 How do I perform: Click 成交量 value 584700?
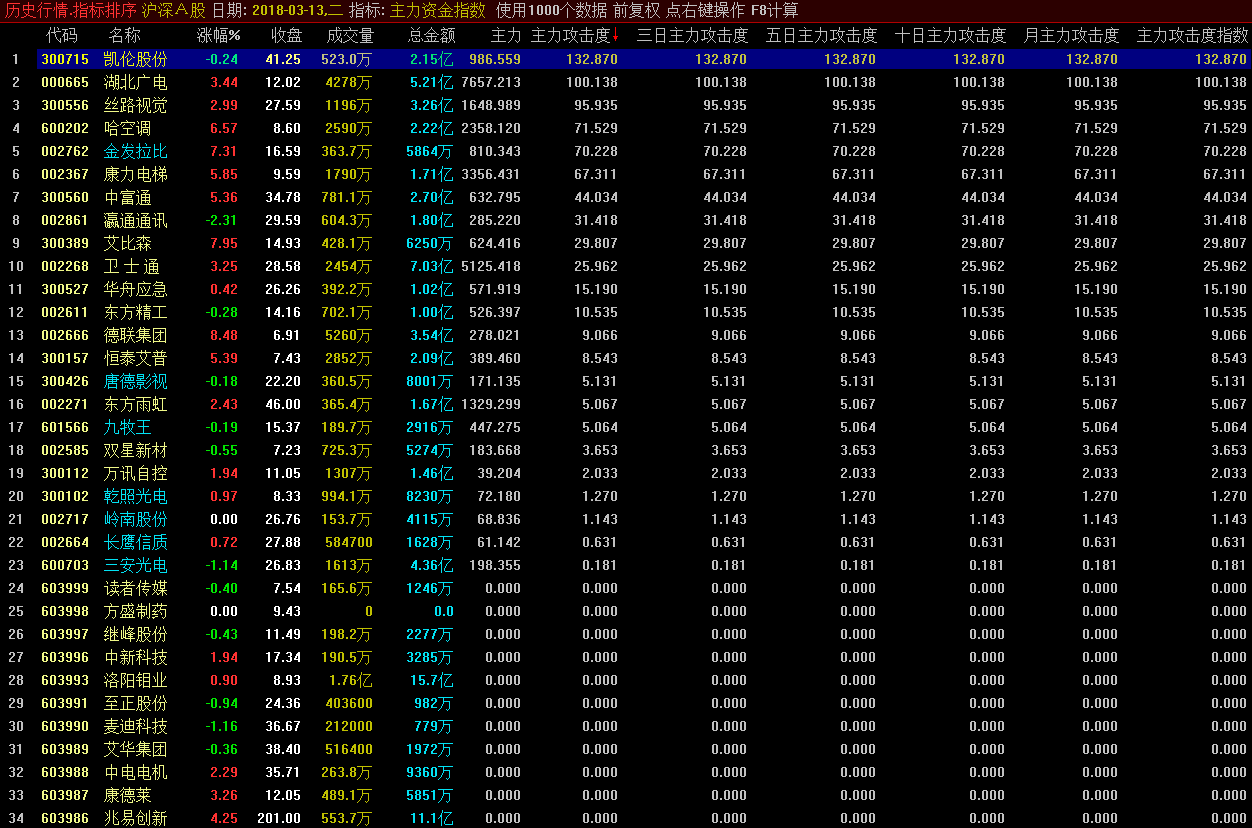pyautogui.click(x=349, y=542)
